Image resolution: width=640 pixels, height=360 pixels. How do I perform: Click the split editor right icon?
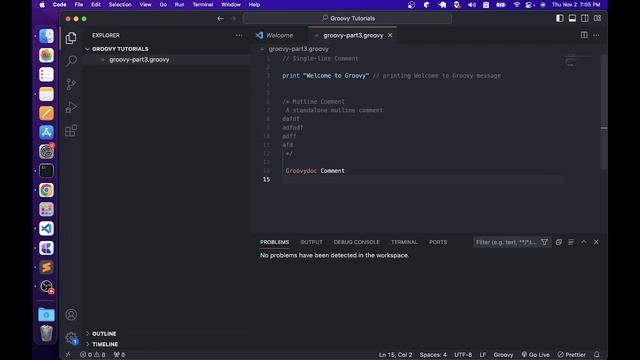pyautogui.click(x=584, y=35)
